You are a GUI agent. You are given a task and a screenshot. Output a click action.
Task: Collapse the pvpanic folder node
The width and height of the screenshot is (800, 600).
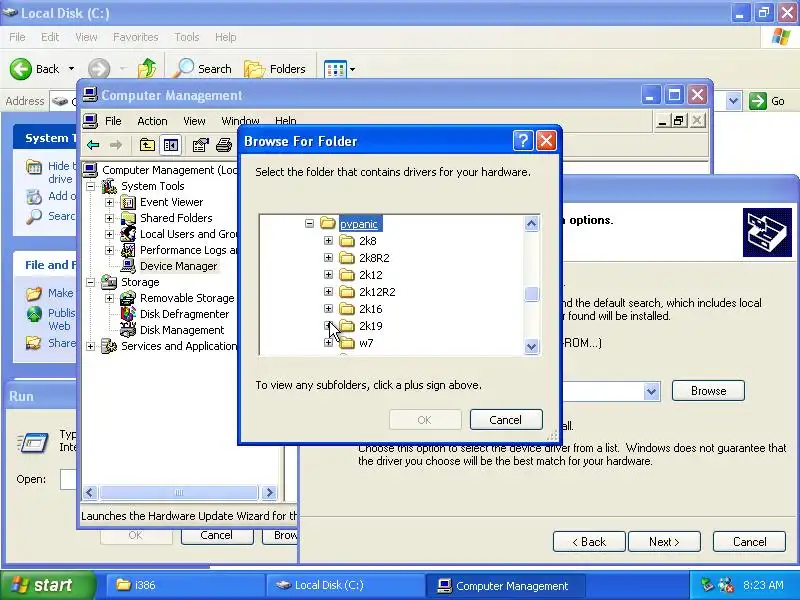(x=309, y=223)
